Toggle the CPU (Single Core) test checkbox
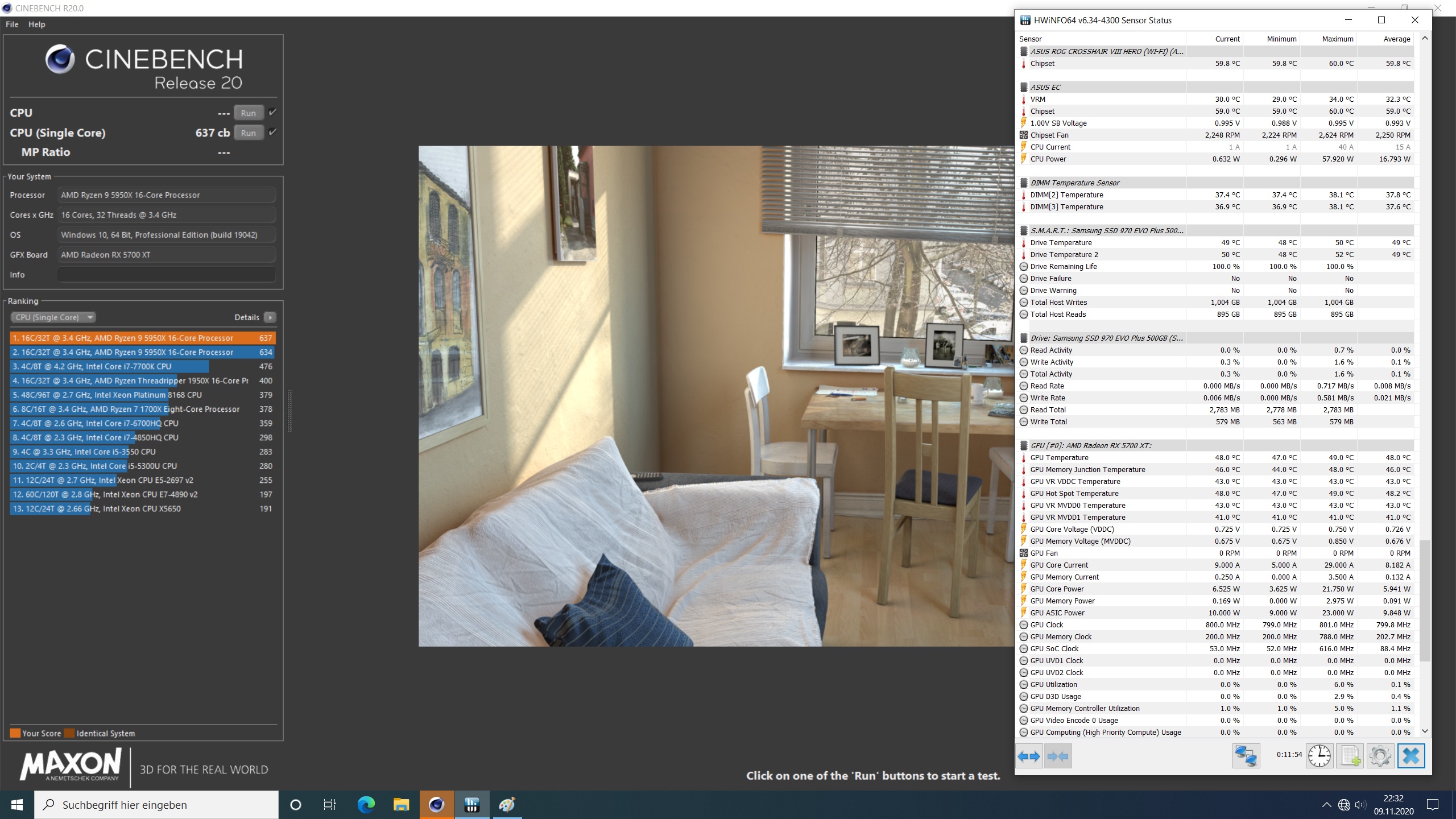Screen dimensions: 1456x819 273,132
